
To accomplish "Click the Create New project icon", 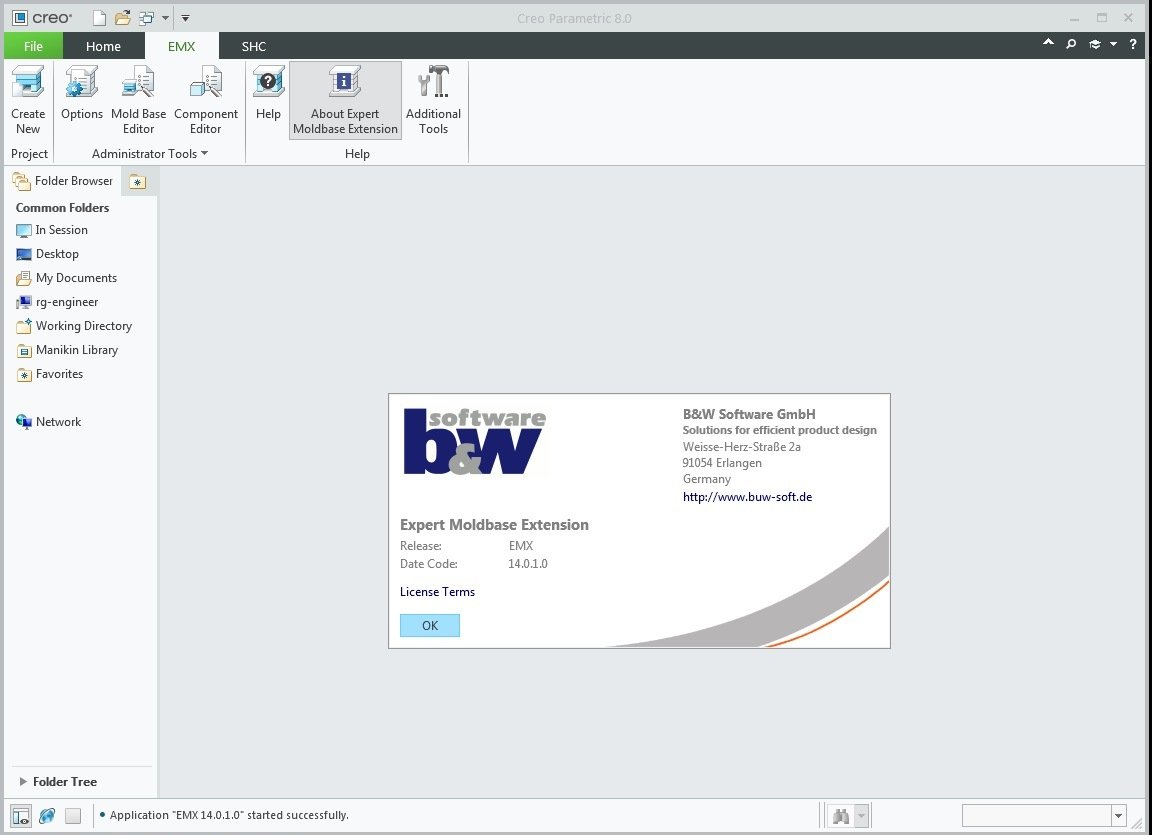I will click(28, 100).
